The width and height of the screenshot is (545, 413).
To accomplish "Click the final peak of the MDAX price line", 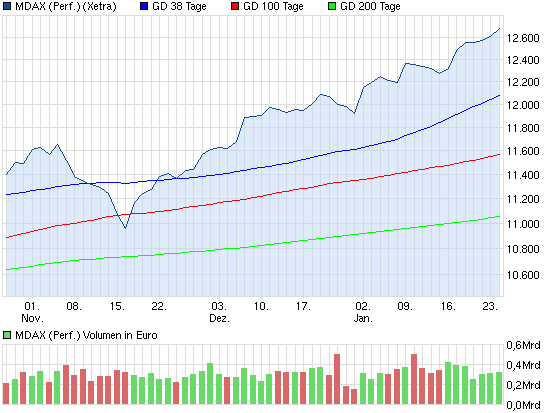I will [499, 29].
